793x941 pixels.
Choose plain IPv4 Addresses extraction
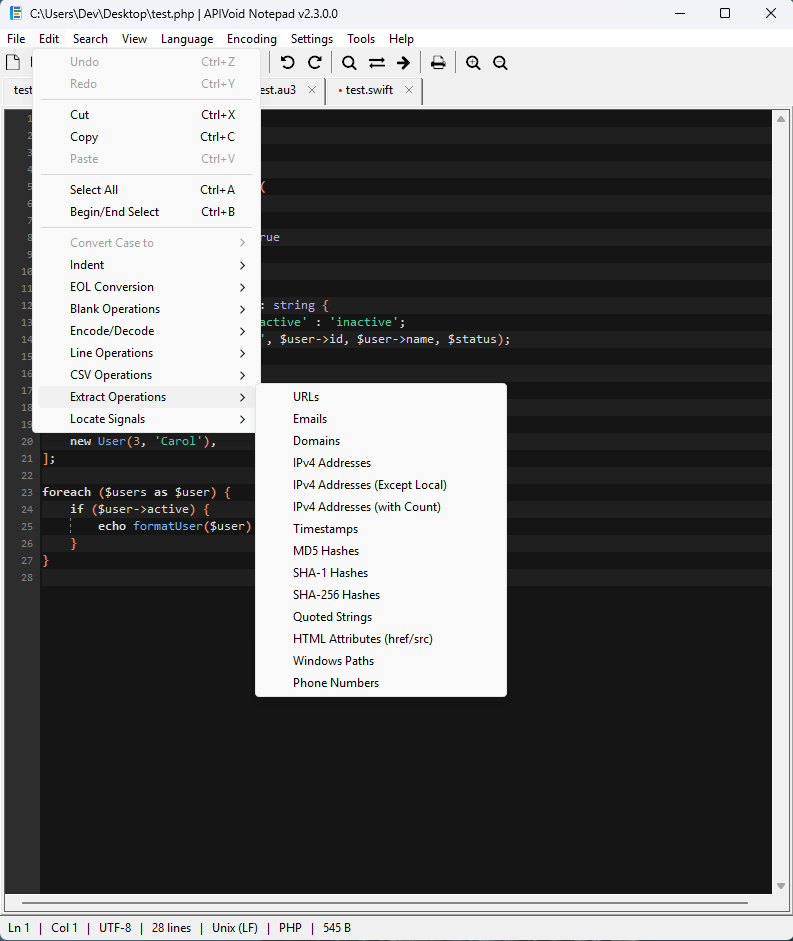(381, 463)
